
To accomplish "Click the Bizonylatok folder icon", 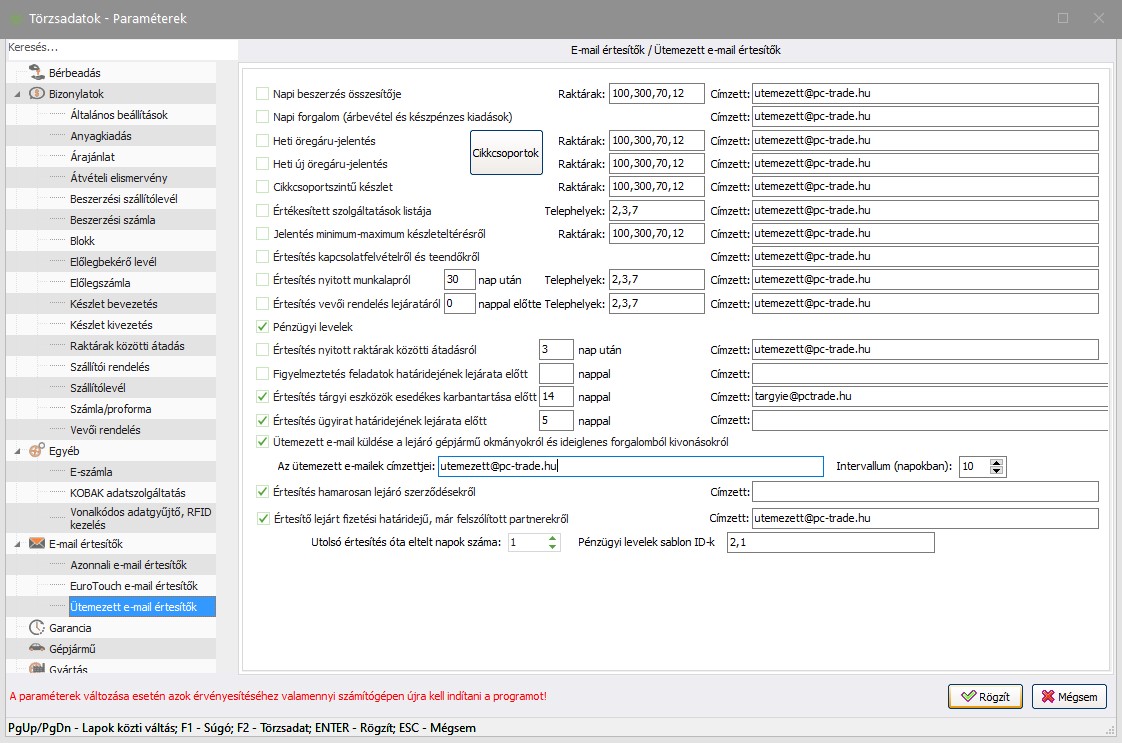I will tap(37, 94).
